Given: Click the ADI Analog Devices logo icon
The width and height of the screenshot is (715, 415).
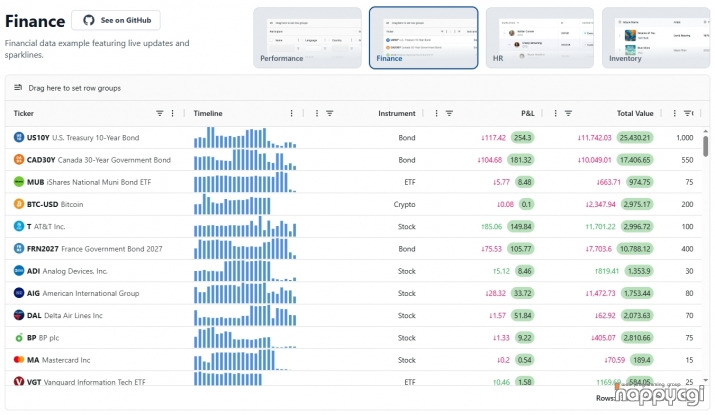Looking at the screenshot, I should (19, 271).
